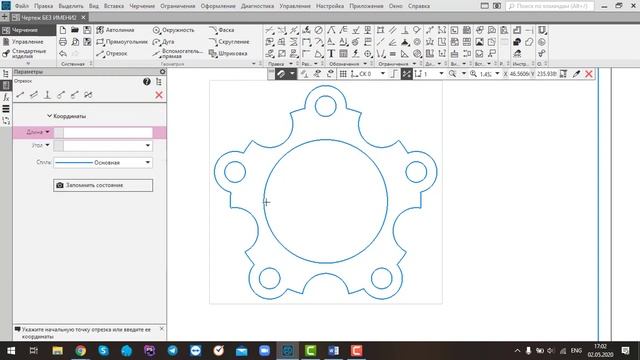Expand the Обозначения toolbar group
The image size is (640, 360).
[x=365, y=64]
